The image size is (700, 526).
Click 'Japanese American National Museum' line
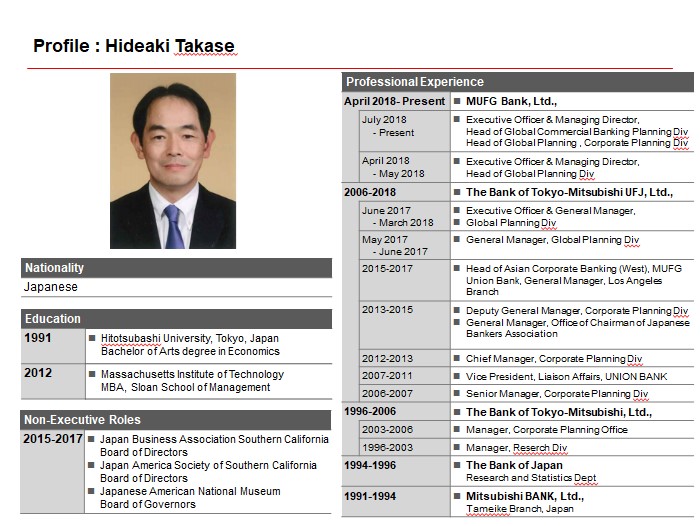tap(190, 491)
